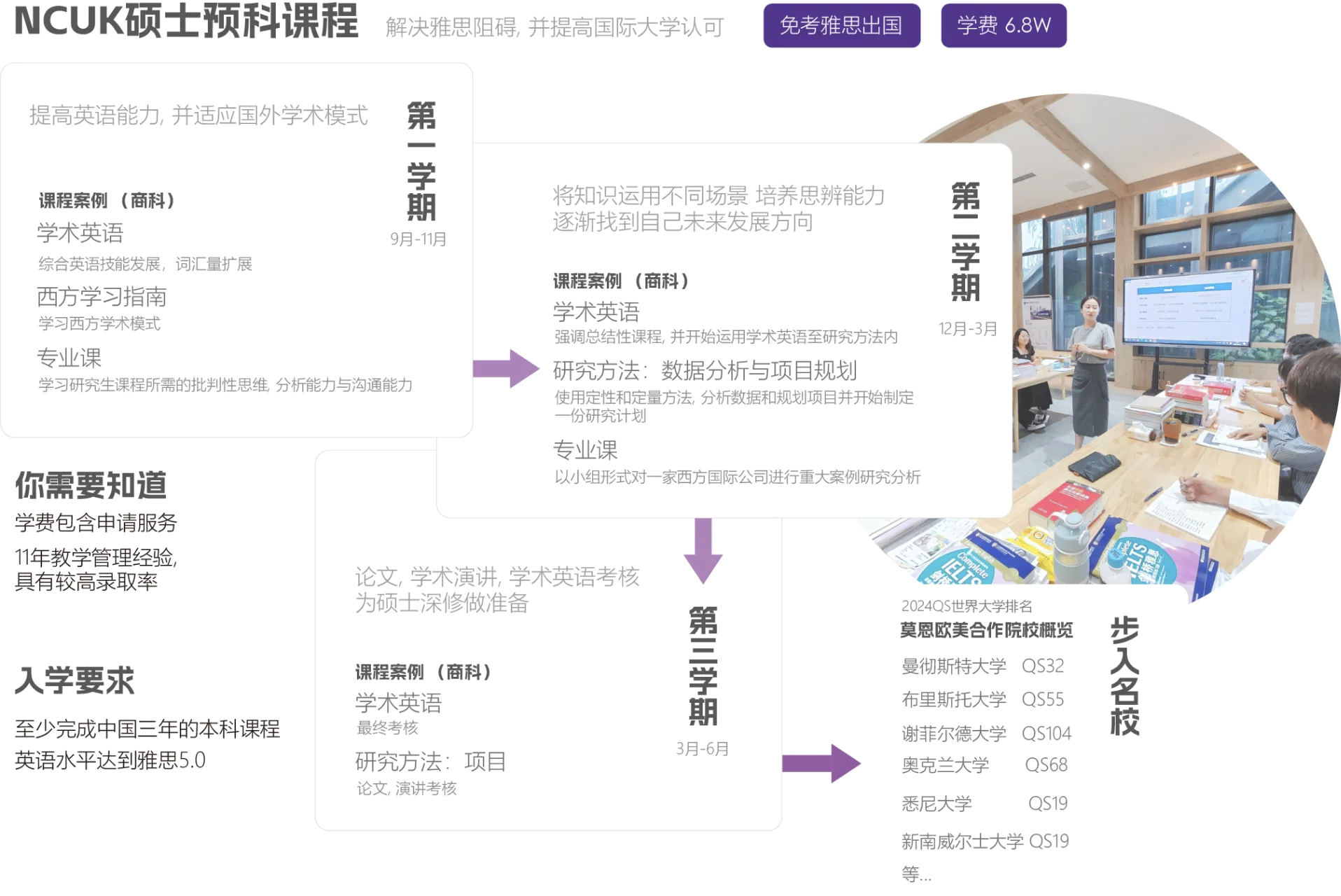Click the downward purple arrow toward third semester
Screen dimensions: 1341x896
pos(703,550)
